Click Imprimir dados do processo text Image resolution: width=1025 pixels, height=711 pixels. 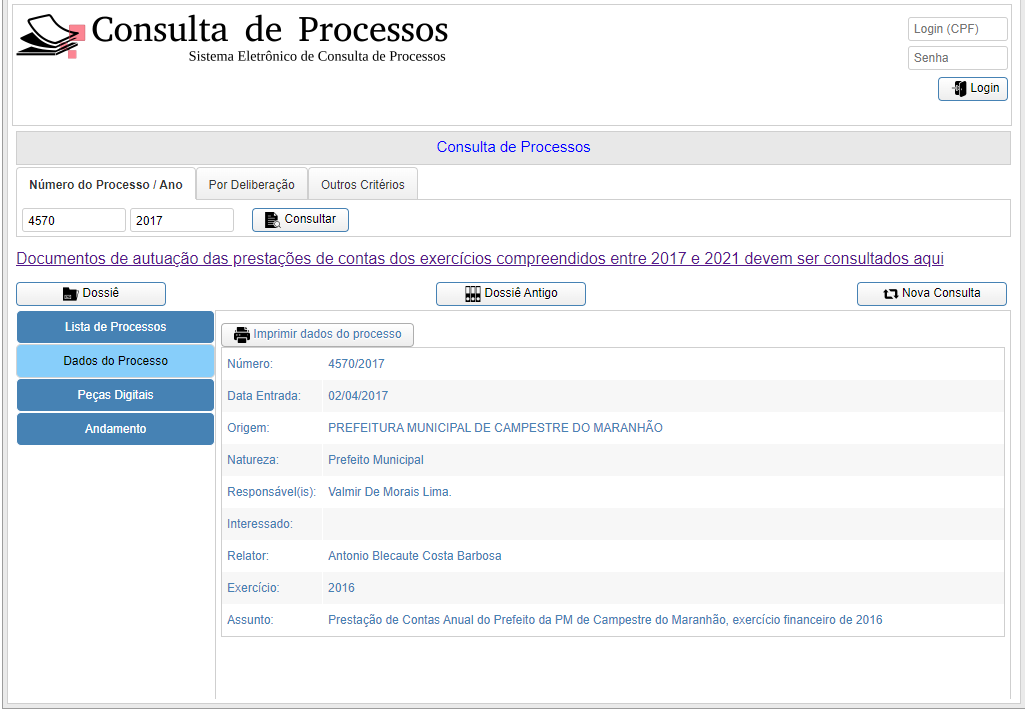point(328,334)
